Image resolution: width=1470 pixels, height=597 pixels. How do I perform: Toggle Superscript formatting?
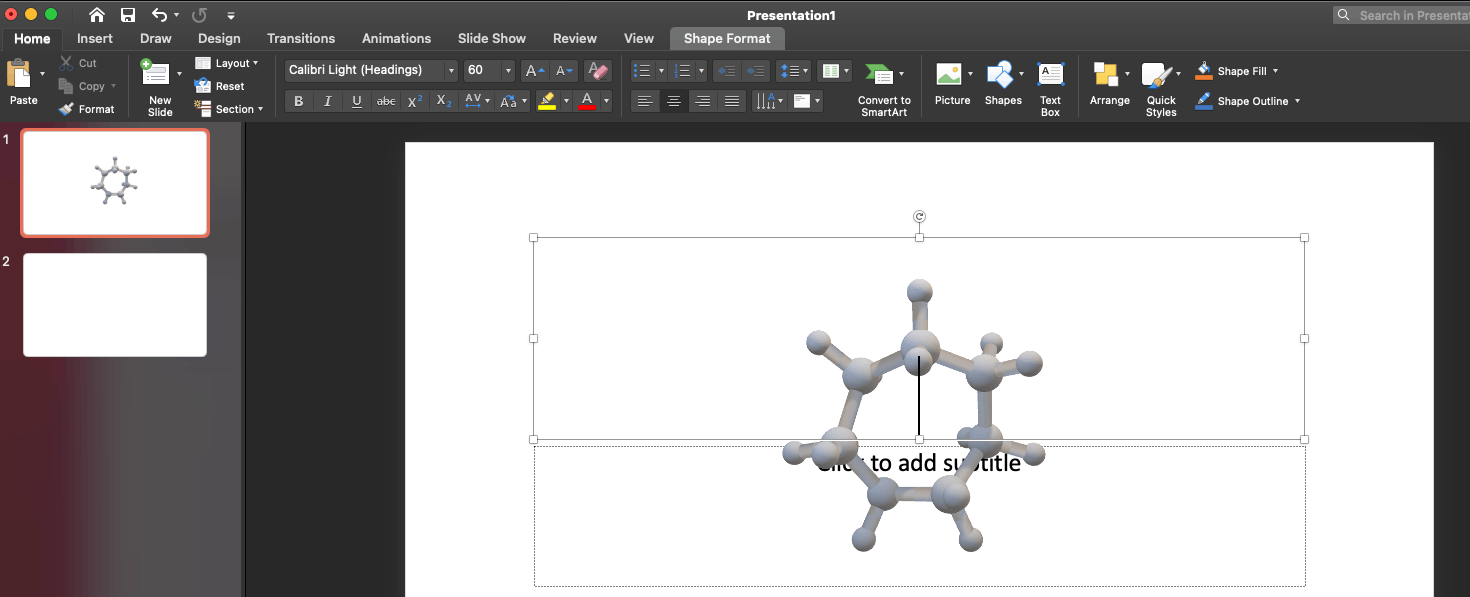point(415,101)
